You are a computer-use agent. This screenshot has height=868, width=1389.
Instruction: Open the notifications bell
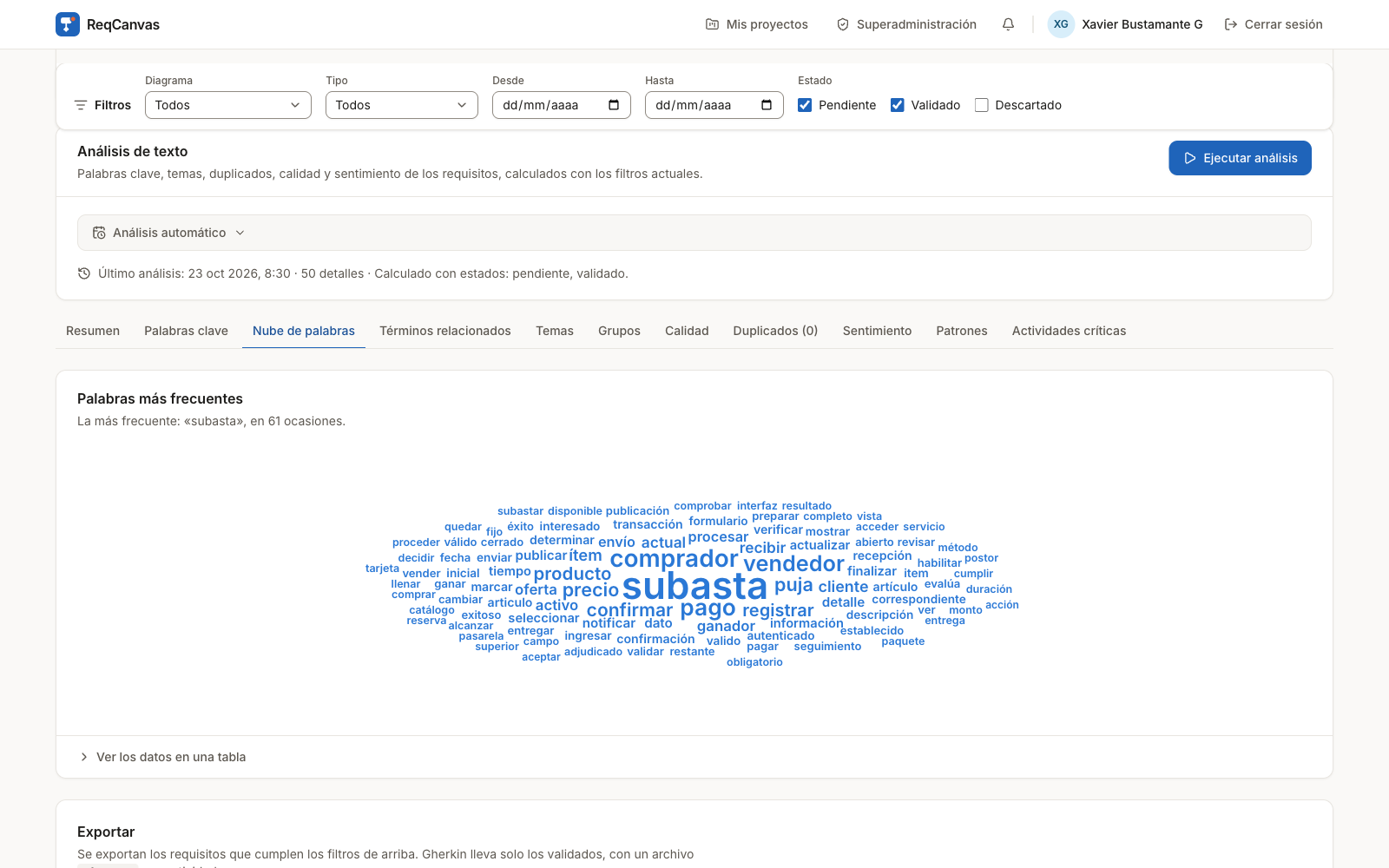click(x=1008, y=24)
